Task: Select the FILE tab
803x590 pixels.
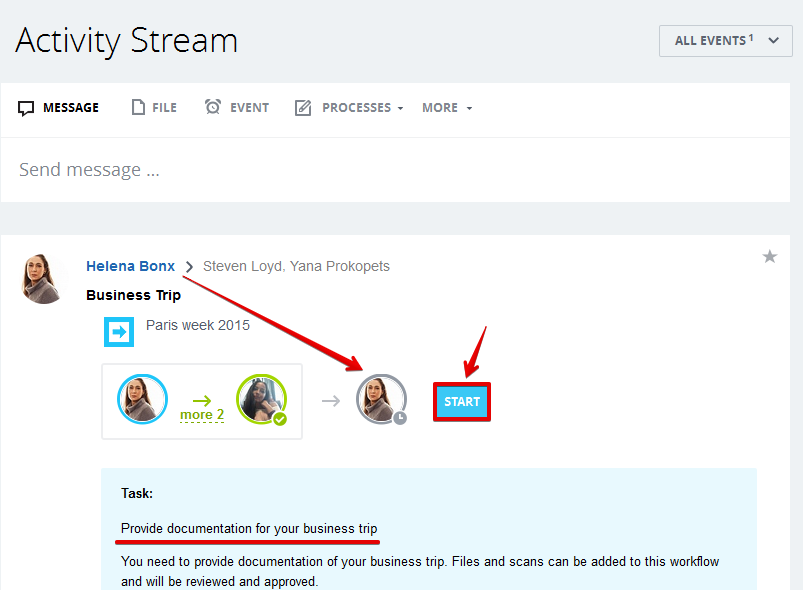Action: coord(154,108)
